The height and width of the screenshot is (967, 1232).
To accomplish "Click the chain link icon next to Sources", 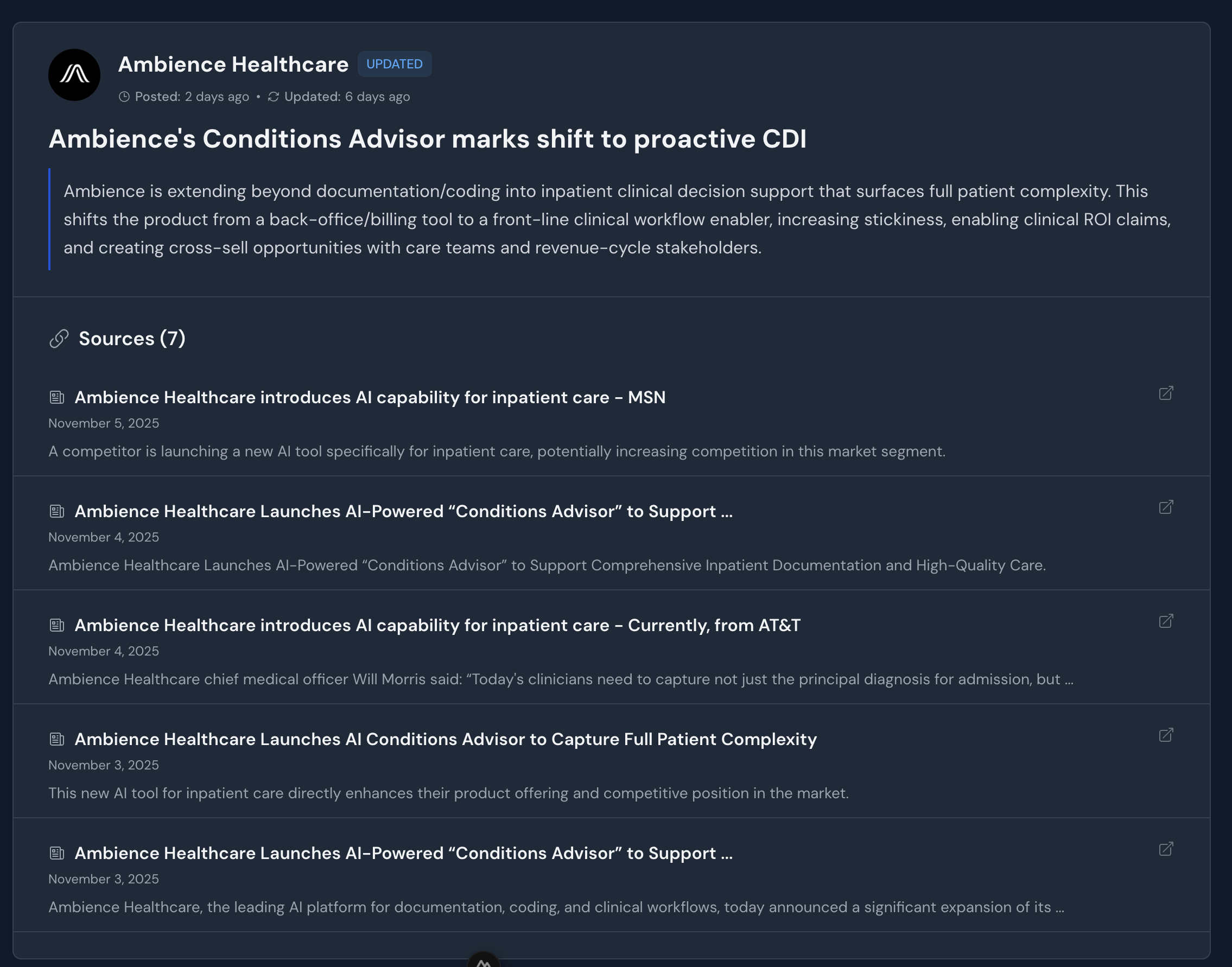I will point(59,339).
